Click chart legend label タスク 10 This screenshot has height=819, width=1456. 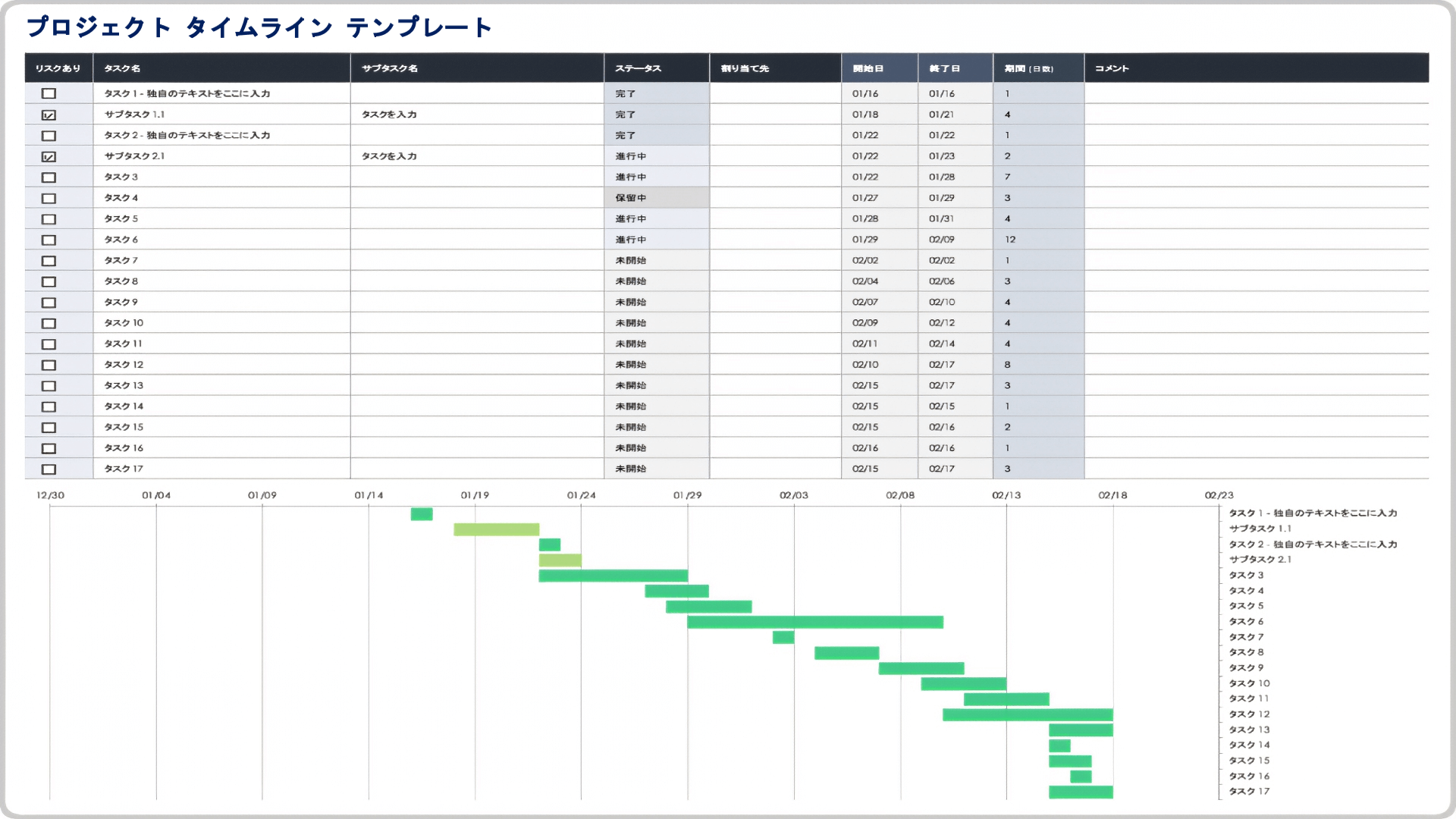click(1249, 683)
